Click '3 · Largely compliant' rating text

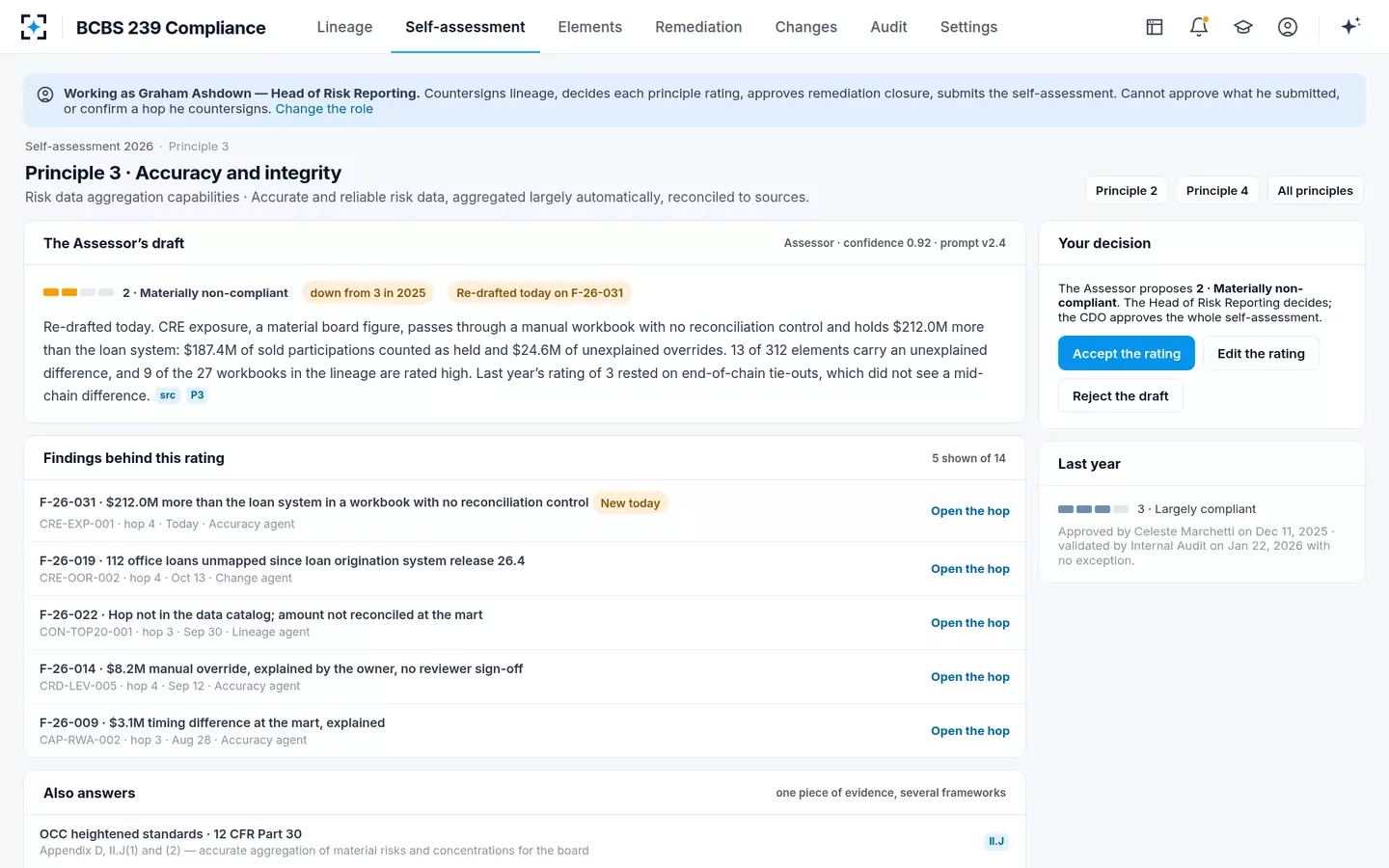(x=1196, y=509)
